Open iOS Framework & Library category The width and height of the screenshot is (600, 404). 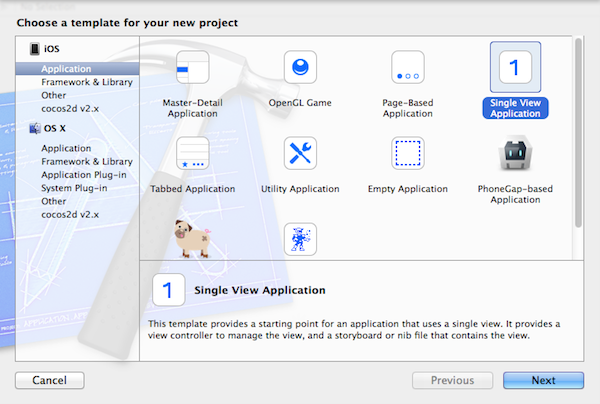pos(87,82)
